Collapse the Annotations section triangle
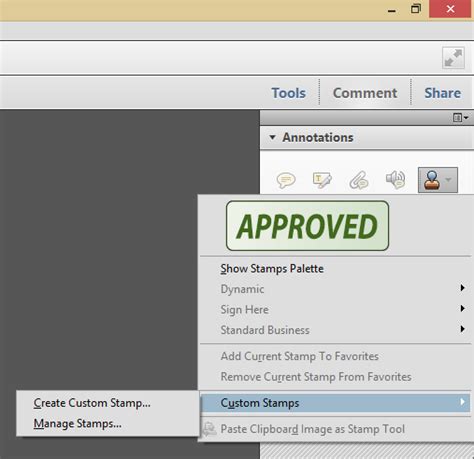Screen dimensions: 474x459 coord(272,137)
